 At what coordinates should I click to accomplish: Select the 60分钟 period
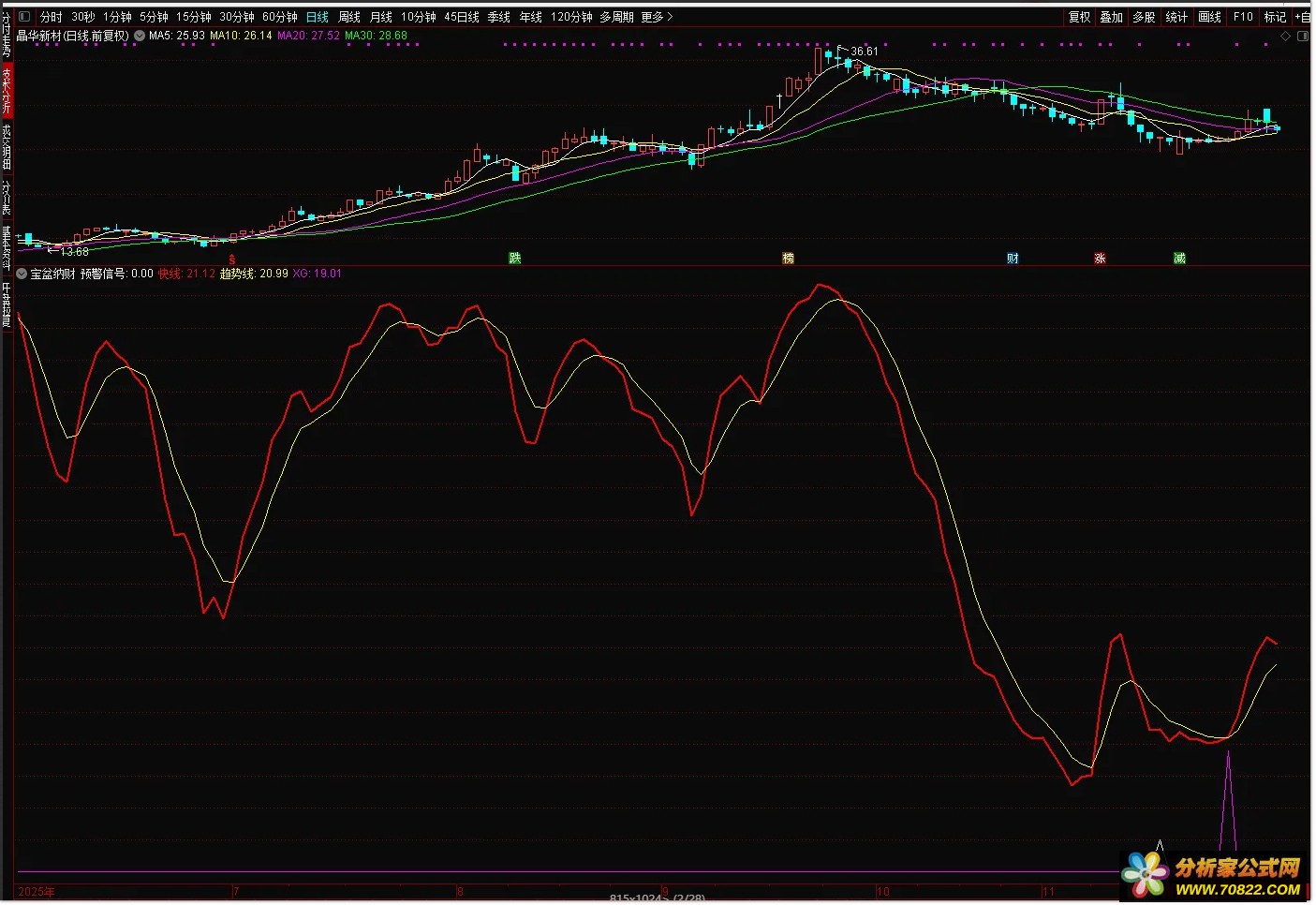(280, 17)
